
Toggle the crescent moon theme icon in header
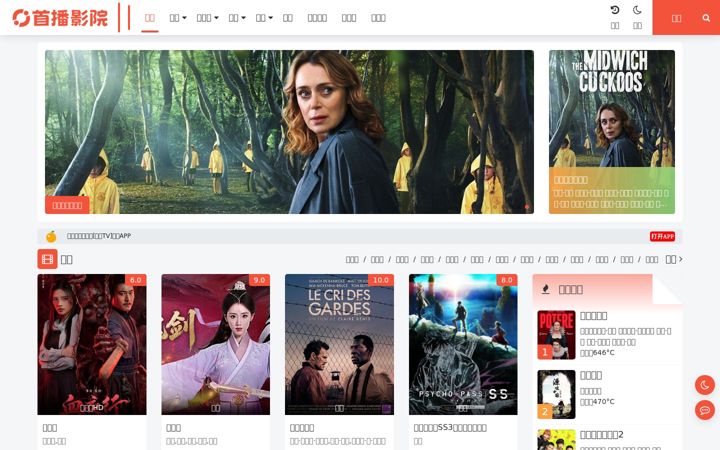(637, 10)
